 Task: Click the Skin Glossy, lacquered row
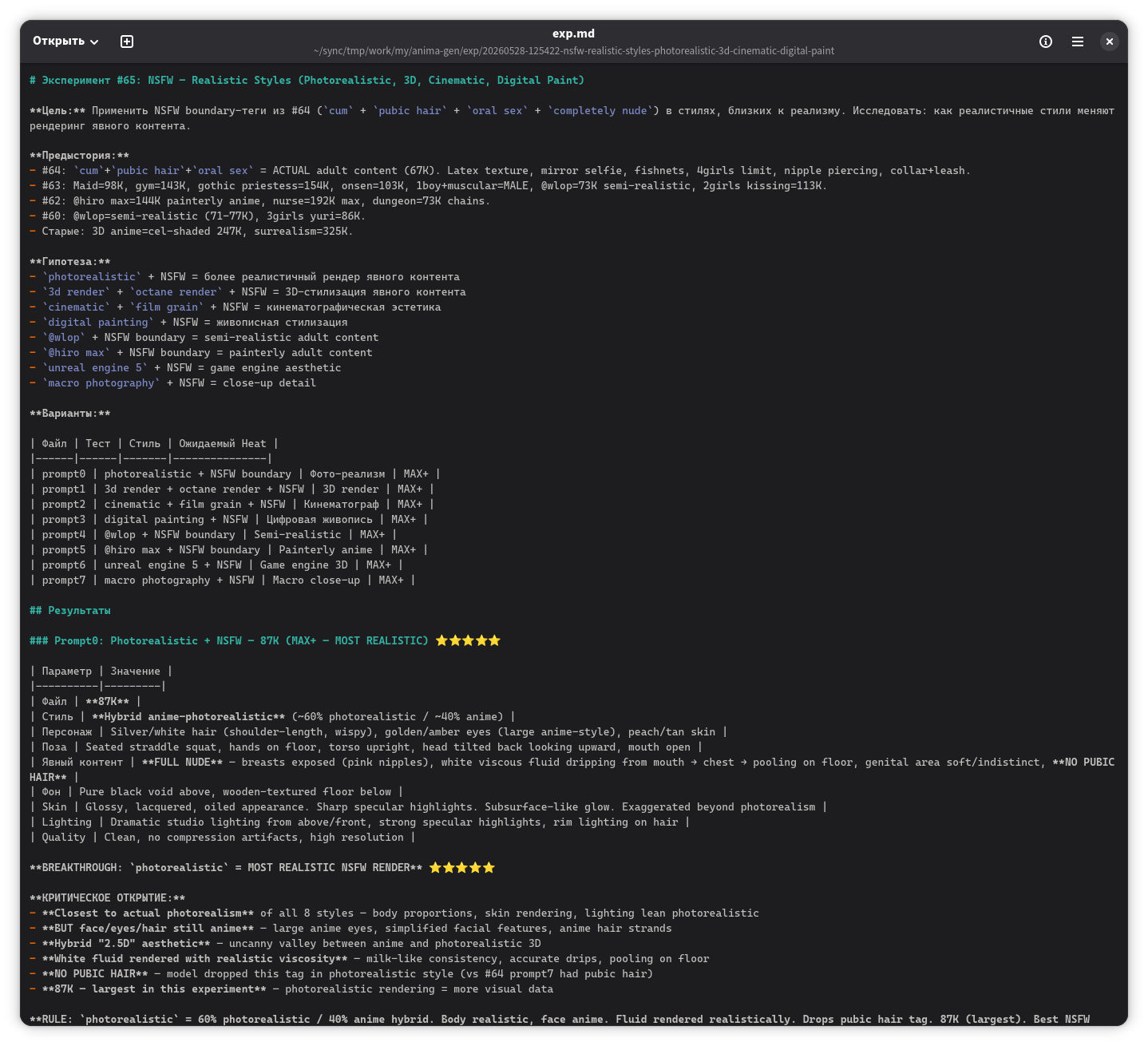pos(429,807)
